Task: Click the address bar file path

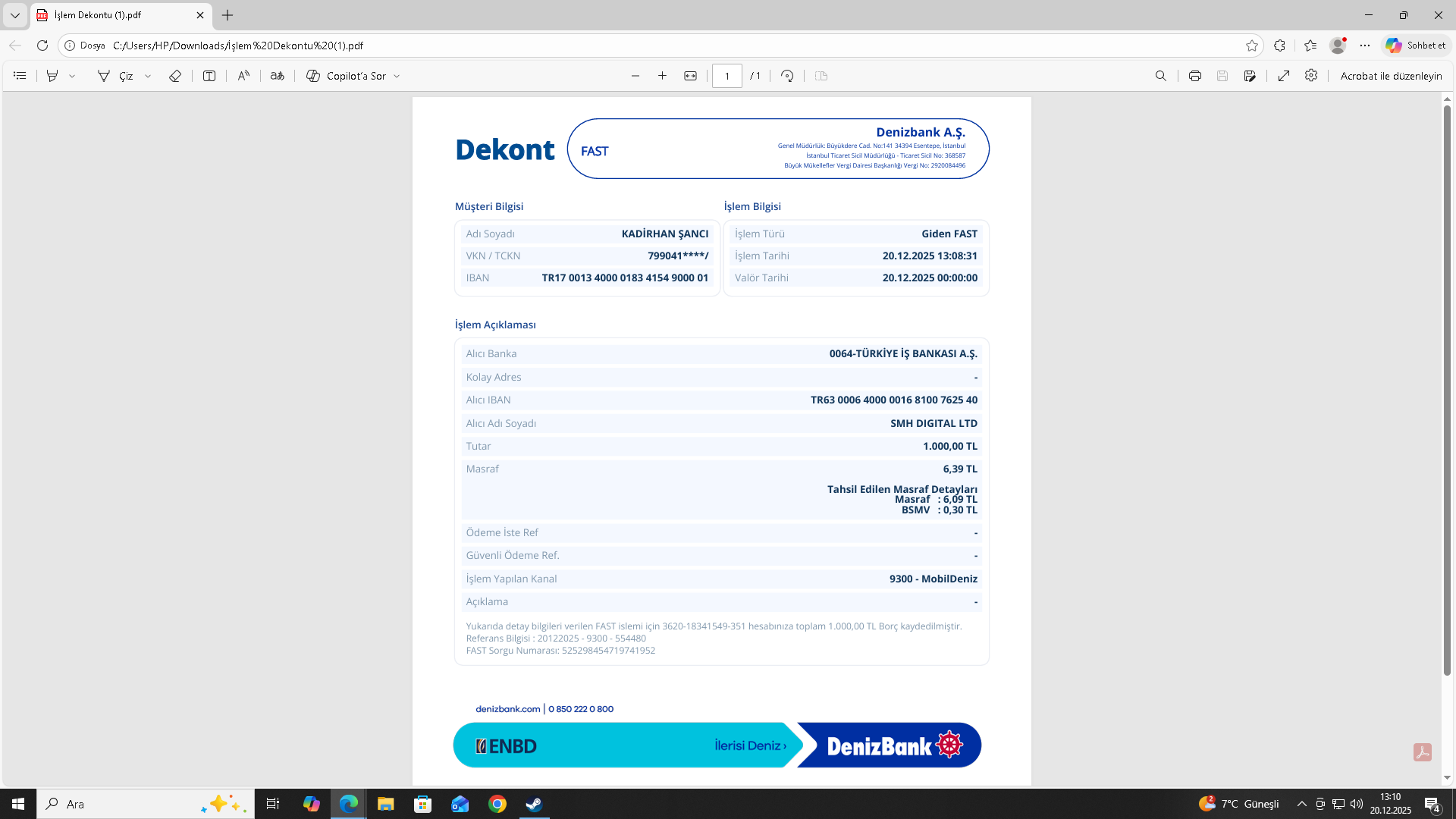Action: click(x=238, y=45)
